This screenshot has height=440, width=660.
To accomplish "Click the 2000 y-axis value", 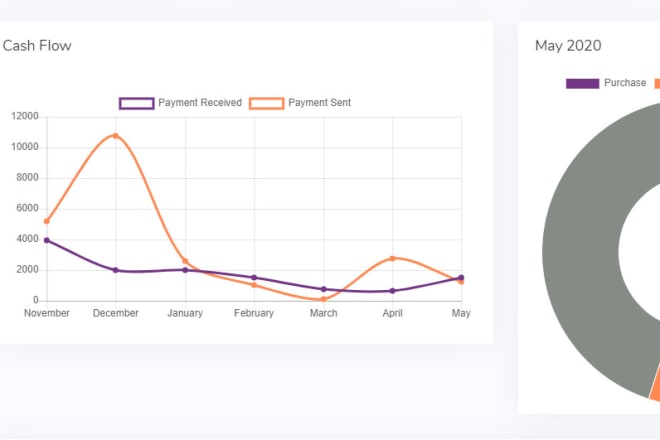I will coord(27,270).
